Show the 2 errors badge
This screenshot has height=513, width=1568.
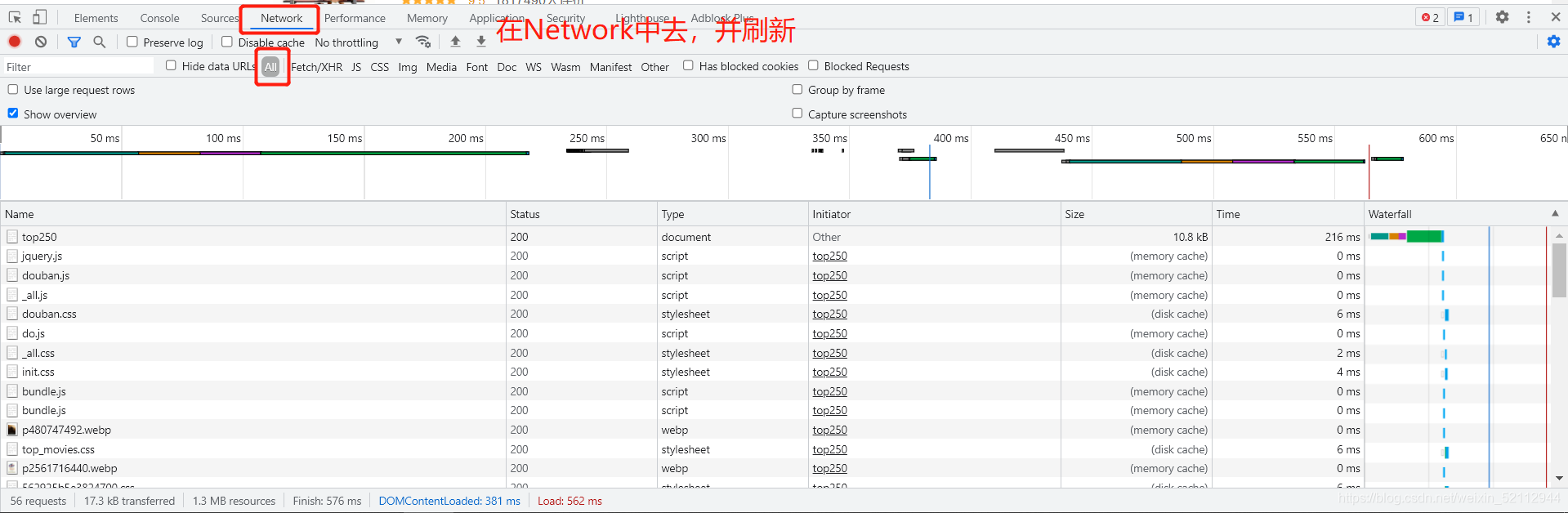click(x=1431, y=17)
